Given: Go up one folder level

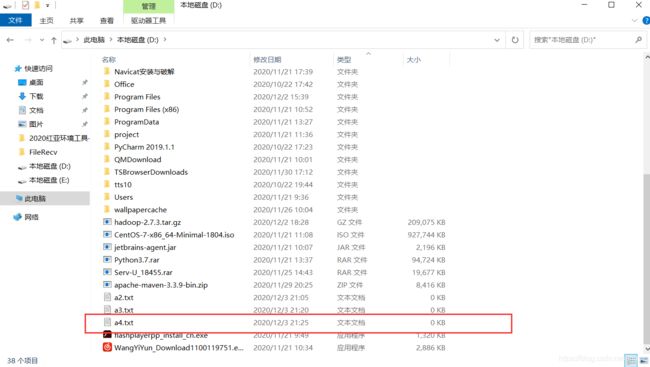Looking at the screenshot, I should [x=53, y=40].
